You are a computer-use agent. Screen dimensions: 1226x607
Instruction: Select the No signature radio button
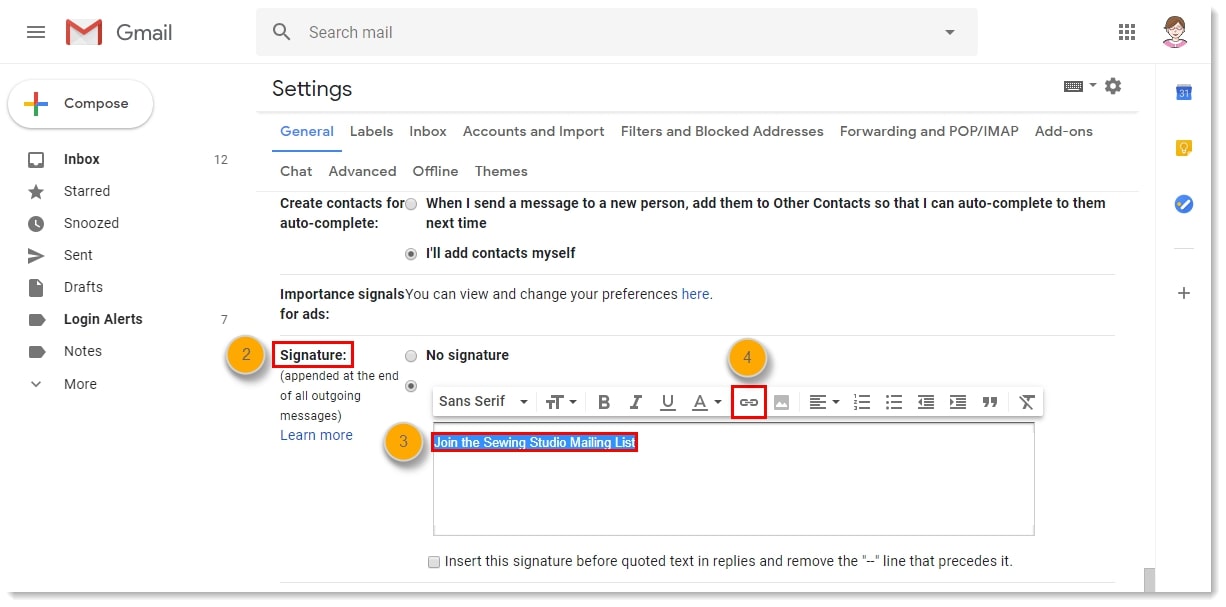point(411,356)
